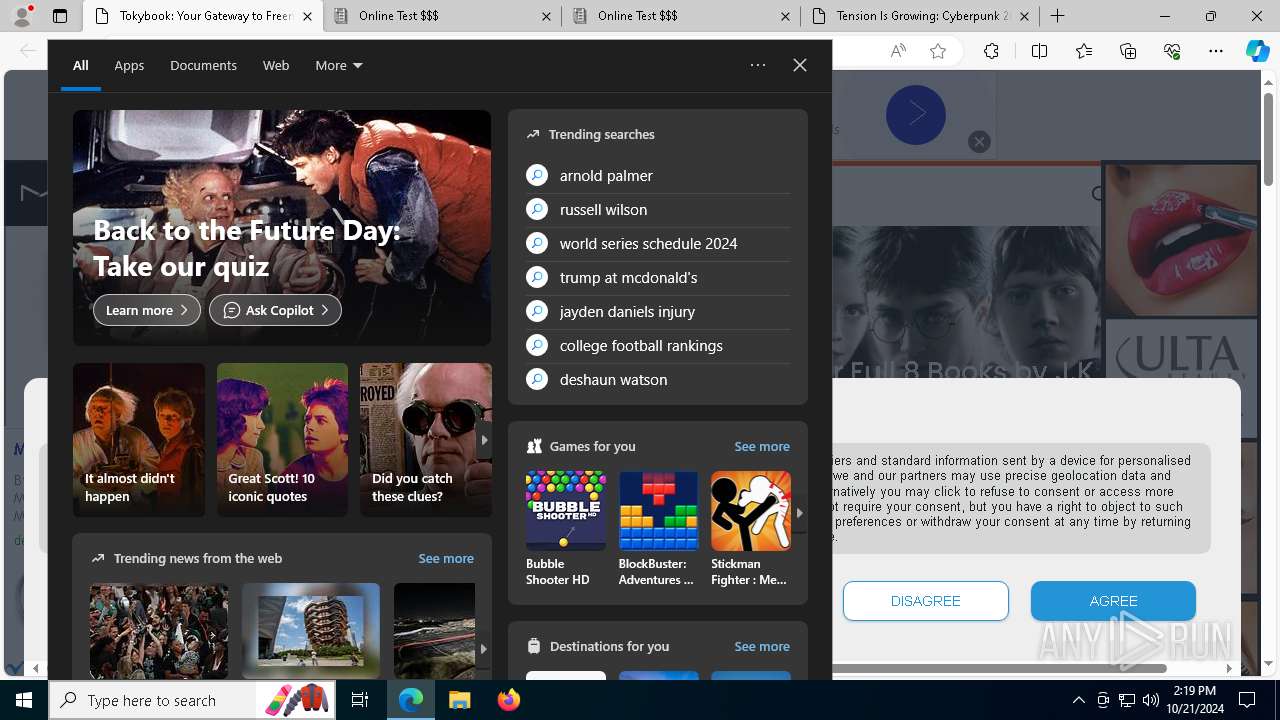
Task: Open Bubble Shooter HD game
Action: click(565, 529)
